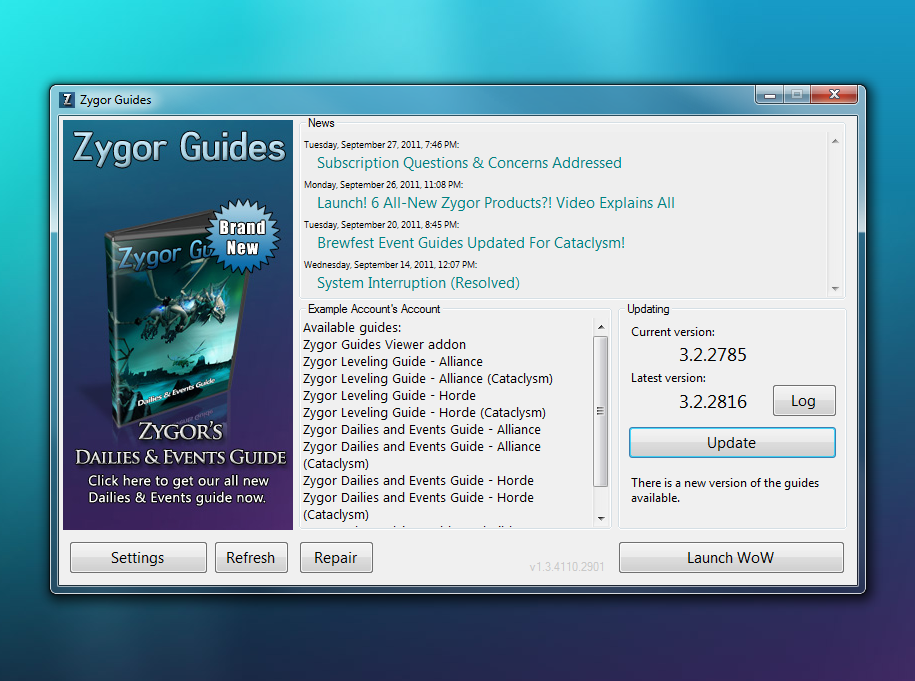Click the guides list scroll up arrow
Image resolution: width=915 pixels, height=681 pixels.
point(601,327)
